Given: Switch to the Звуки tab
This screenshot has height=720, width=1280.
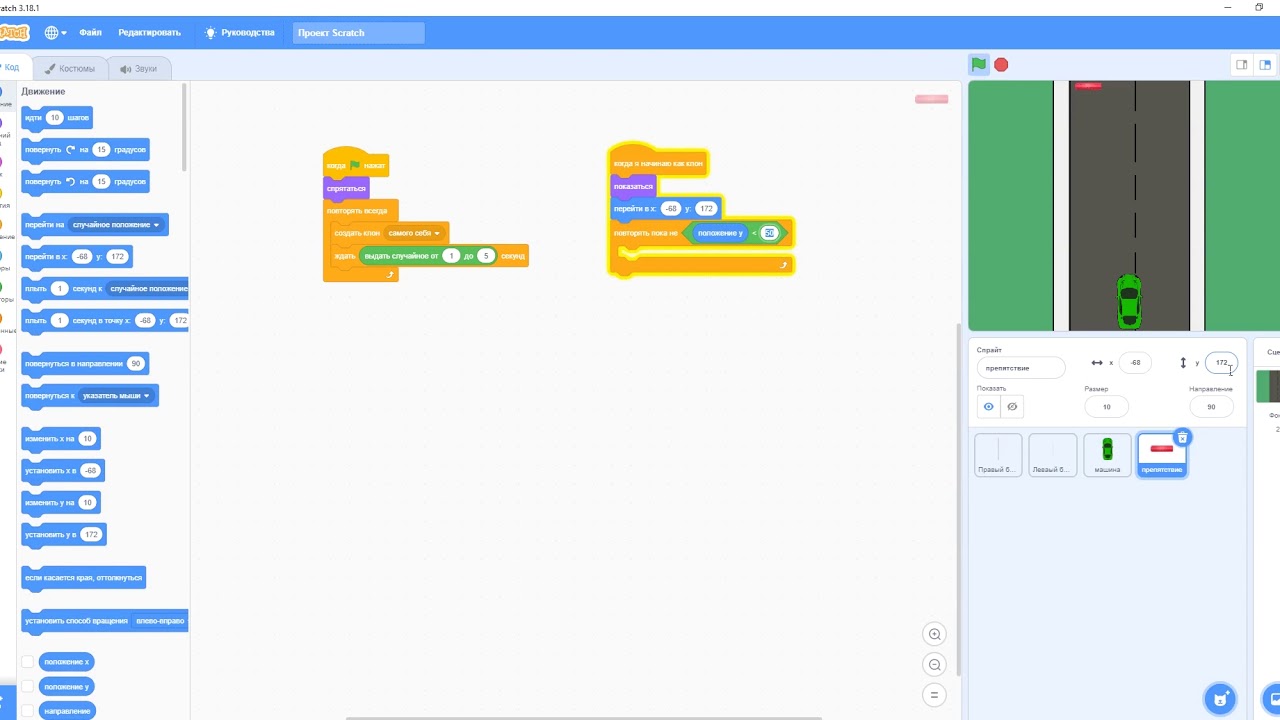Looking at the screenshot, I should [139, 69].
